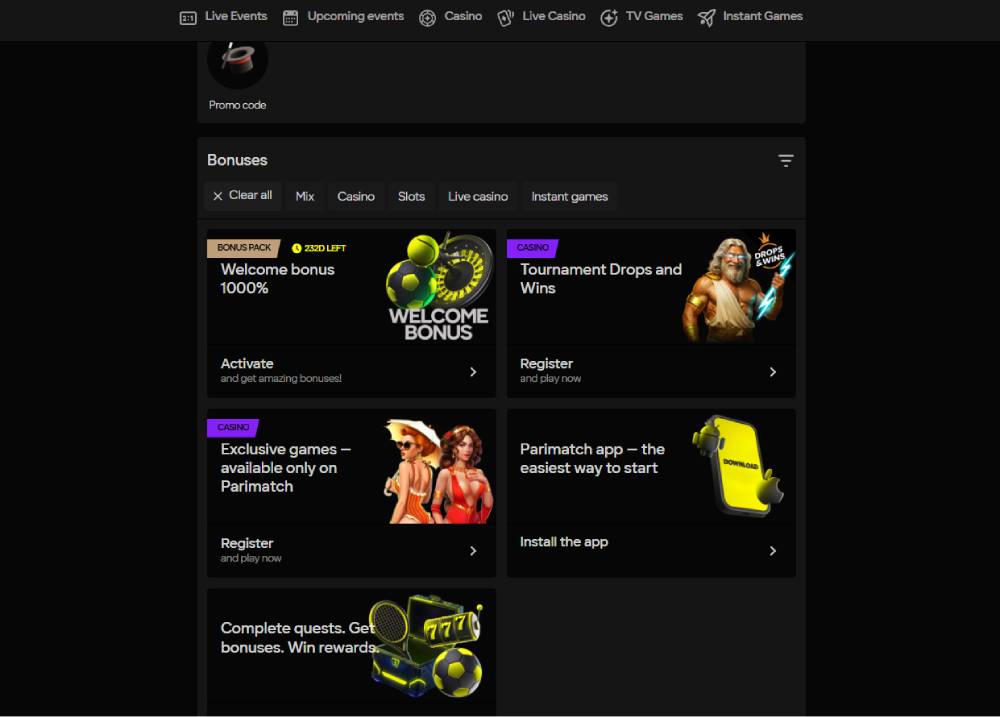Image resolution: width=1000 pixels, height=717 pixels.
Task: Expand the Welcome bonus Activate arrow
Action: click(473, 372)
